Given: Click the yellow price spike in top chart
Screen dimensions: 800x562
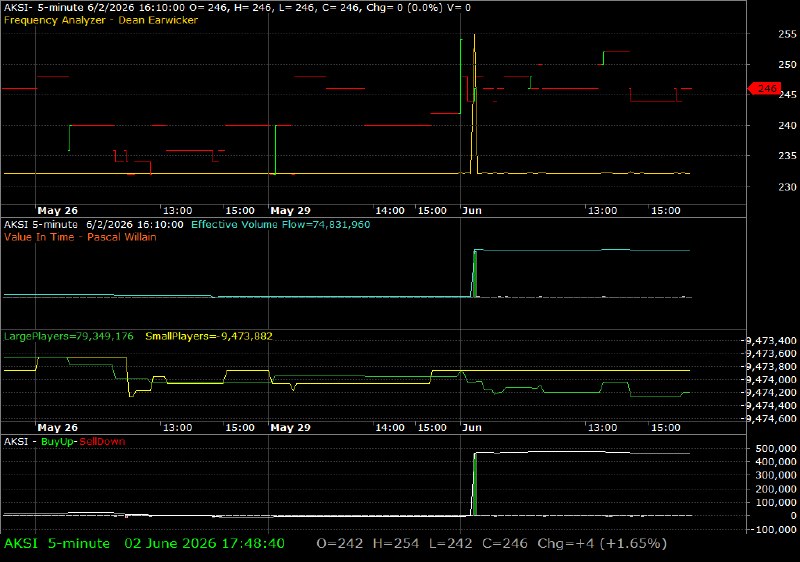Looking at the screenshot, I should click(x=474, y=102).
